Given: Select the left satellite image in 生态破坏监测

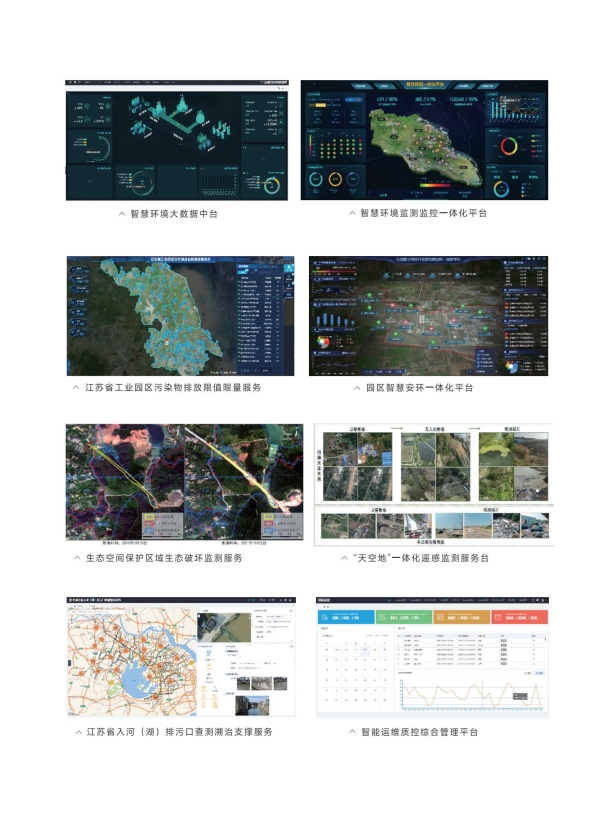Looking at the screenshot, I should (125, 482).
